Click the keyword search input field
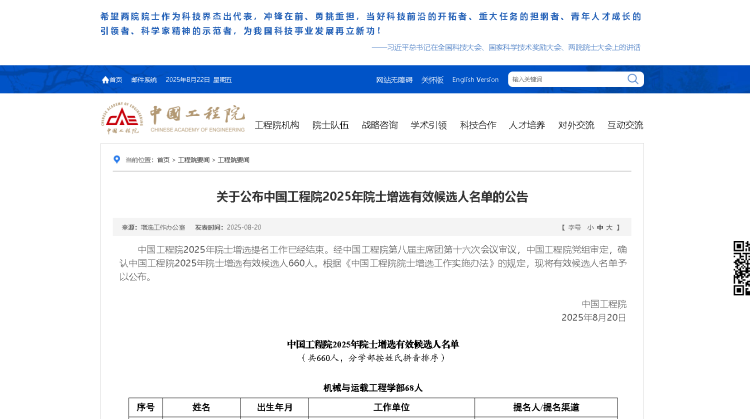Viewport: 750px width, 419px height. (x=565, y=79)
